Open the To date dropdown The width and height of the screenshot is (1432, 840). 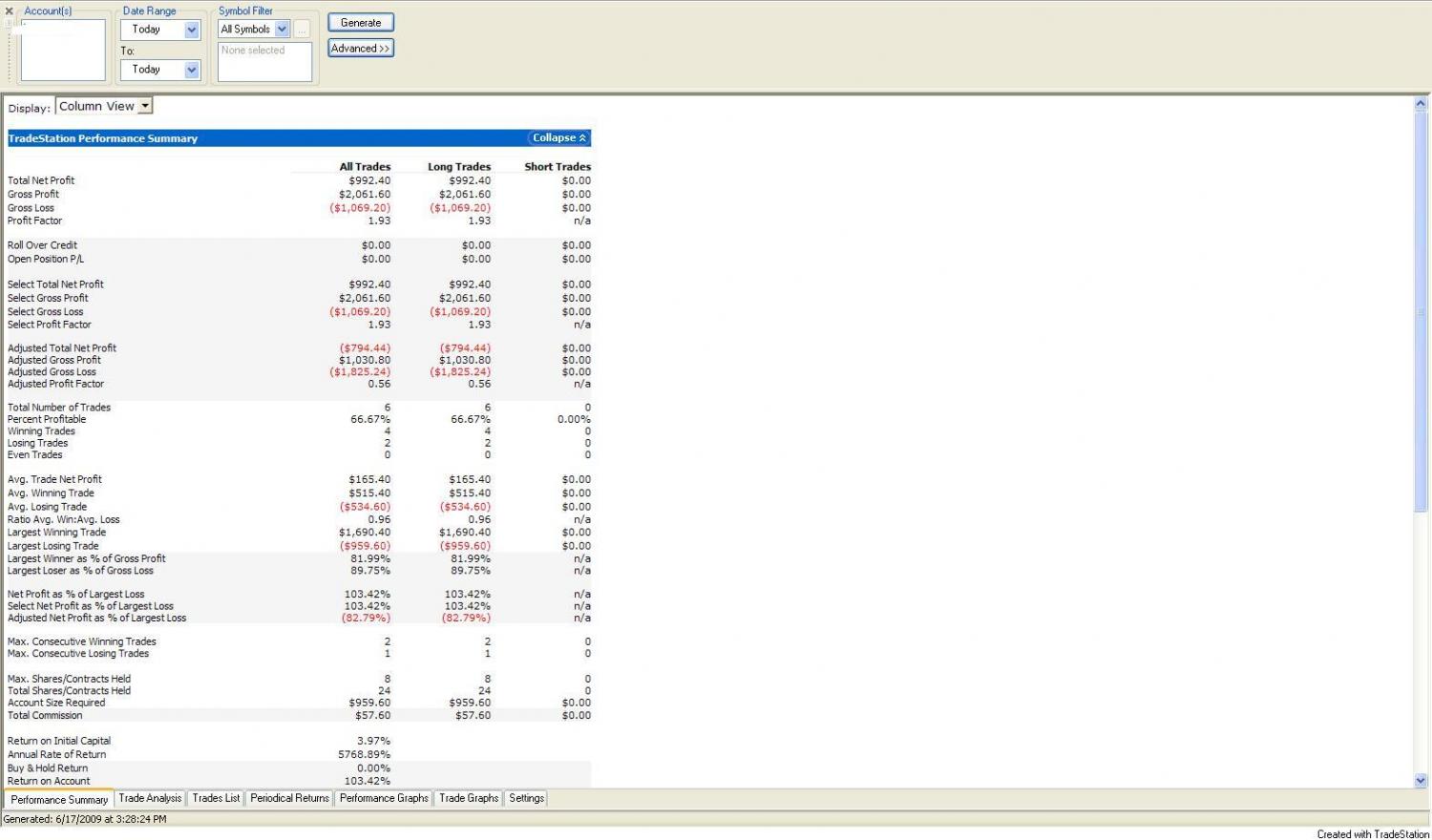pos(192,70)
